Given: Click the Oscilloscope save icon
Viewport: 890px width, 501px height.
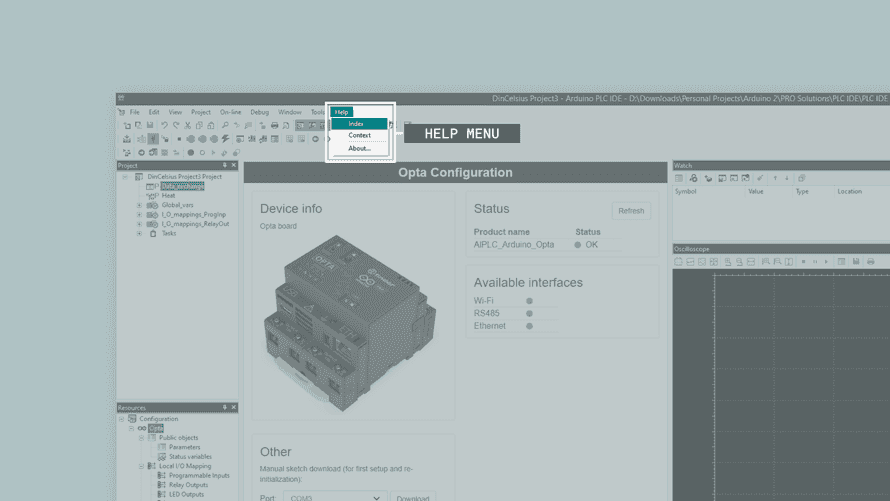Looking at the screenshot, I should pos(856,262).
